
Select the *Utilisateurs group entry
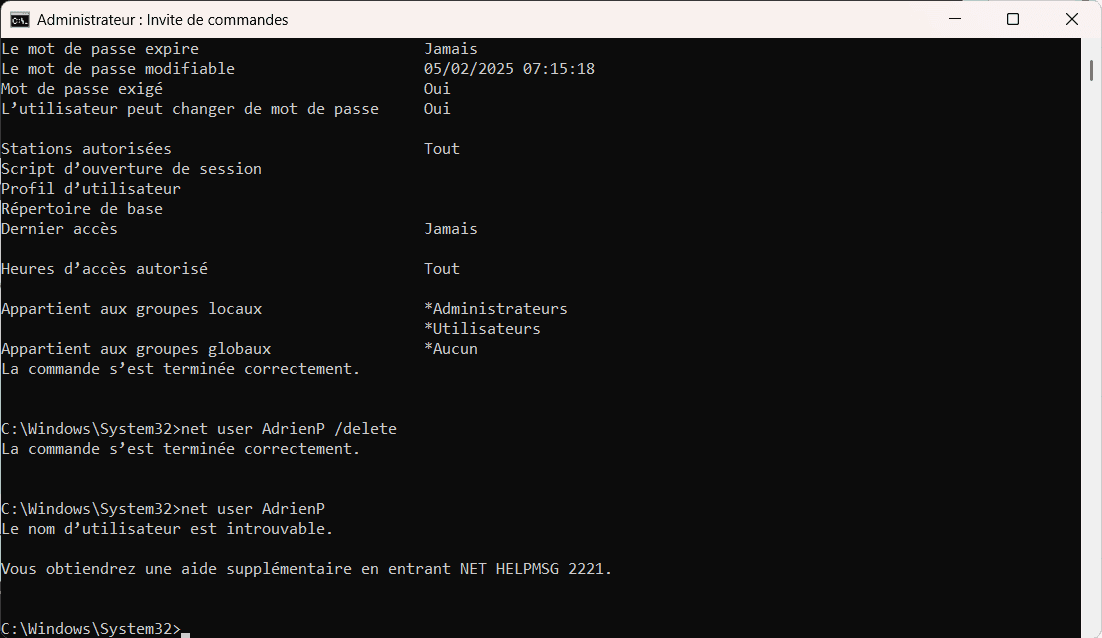(482, 328)
